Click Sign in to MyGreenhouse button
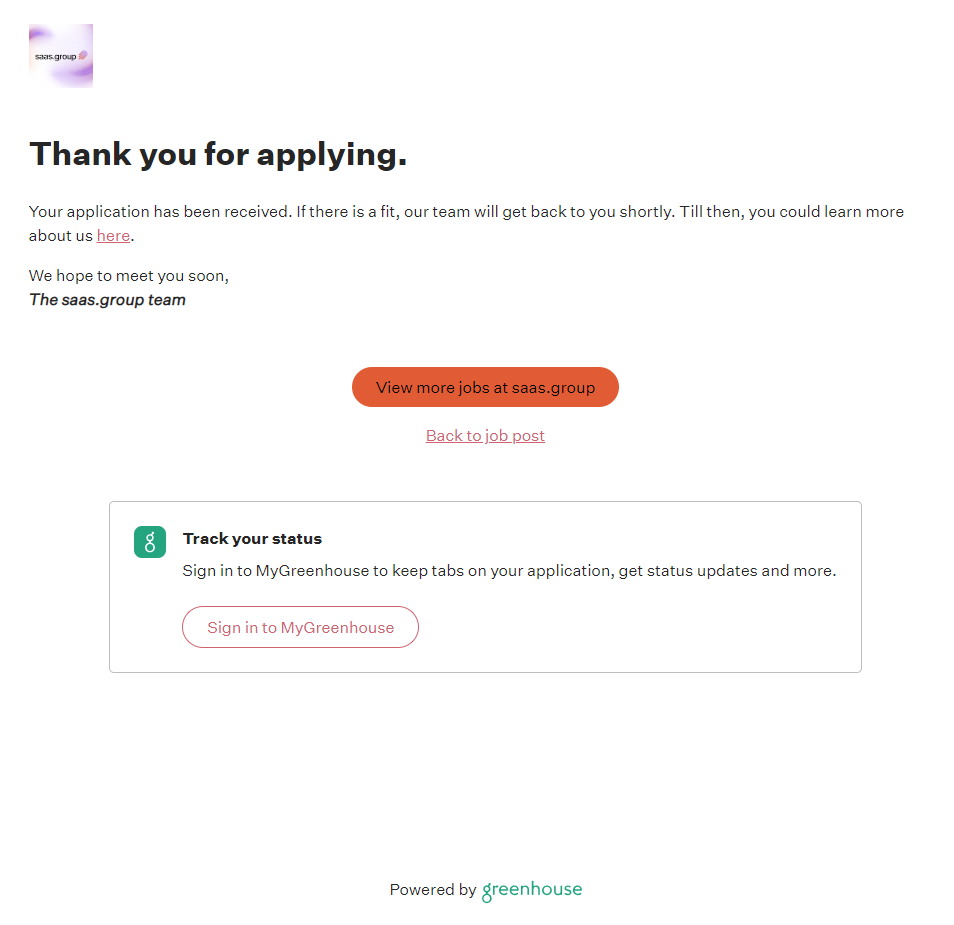 pyautogui.click(x=300, y=627)
